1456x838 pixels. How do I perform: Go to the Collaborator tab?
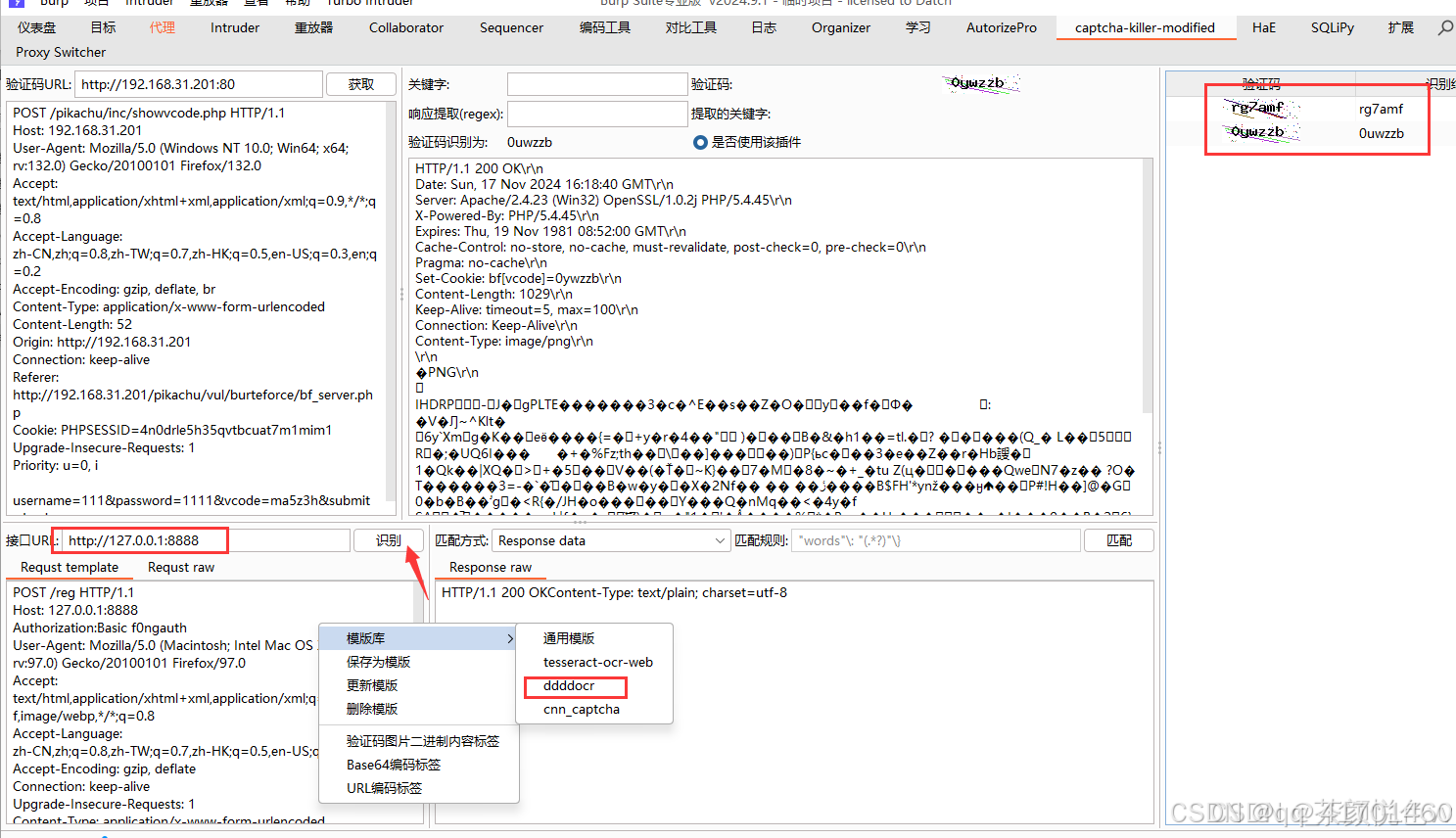pyautogui.click(x=406, y=27)
